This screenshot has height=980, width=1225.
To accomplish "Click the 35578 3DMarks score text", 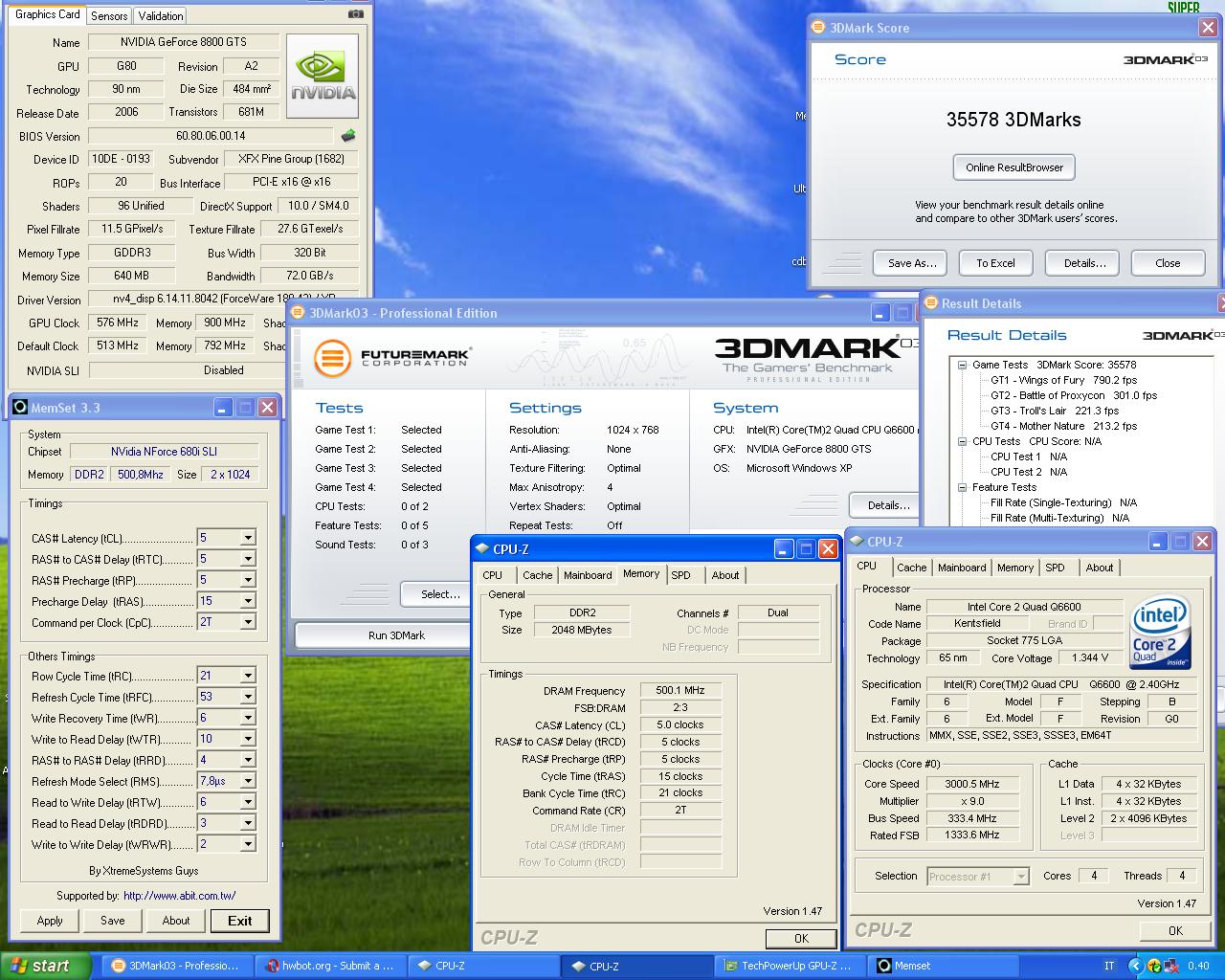I will pyautogui.click(x=1013, y=120).
